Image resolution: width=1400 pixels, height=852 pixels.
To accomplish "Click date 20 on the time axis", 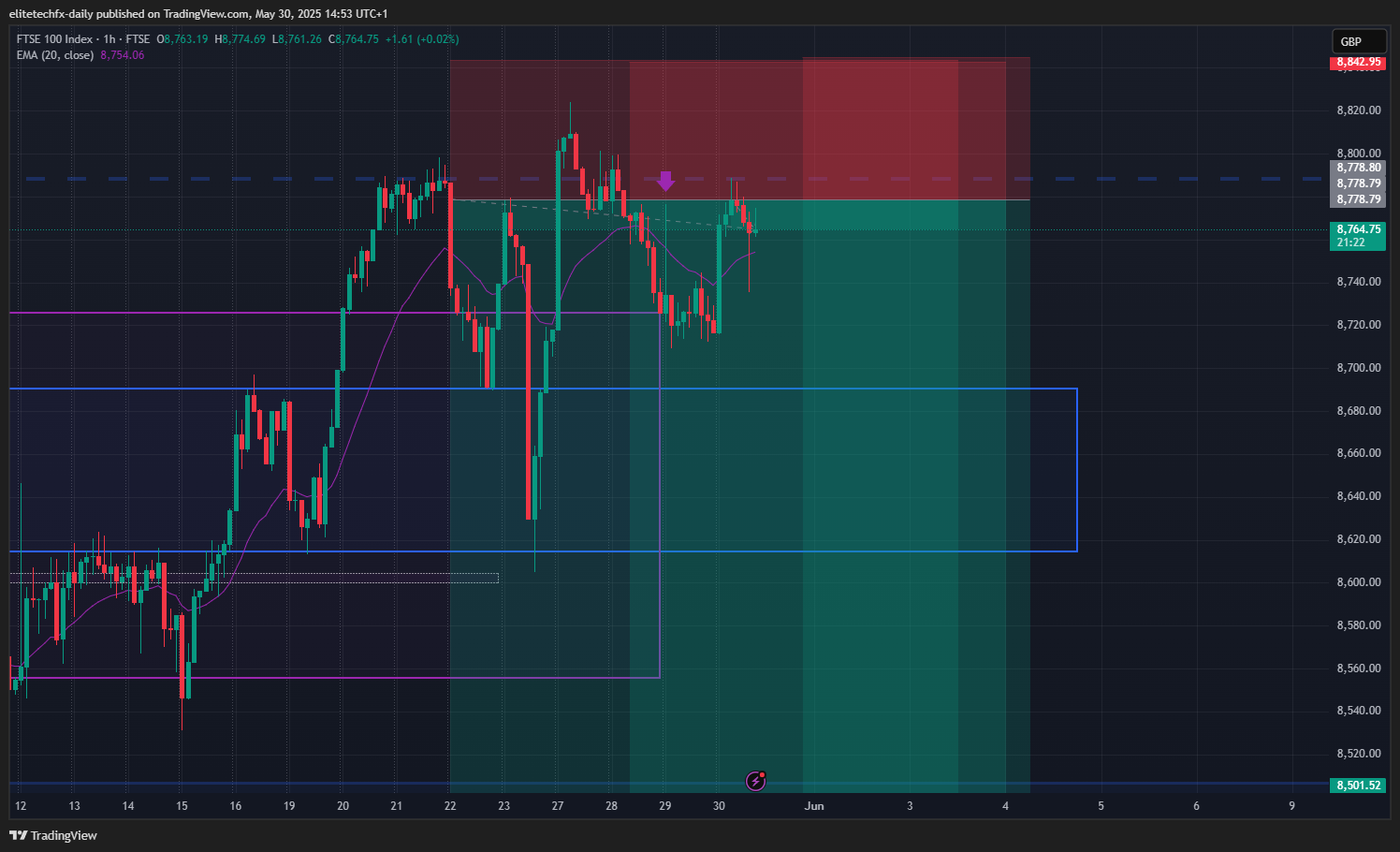I will click(343, 806).
